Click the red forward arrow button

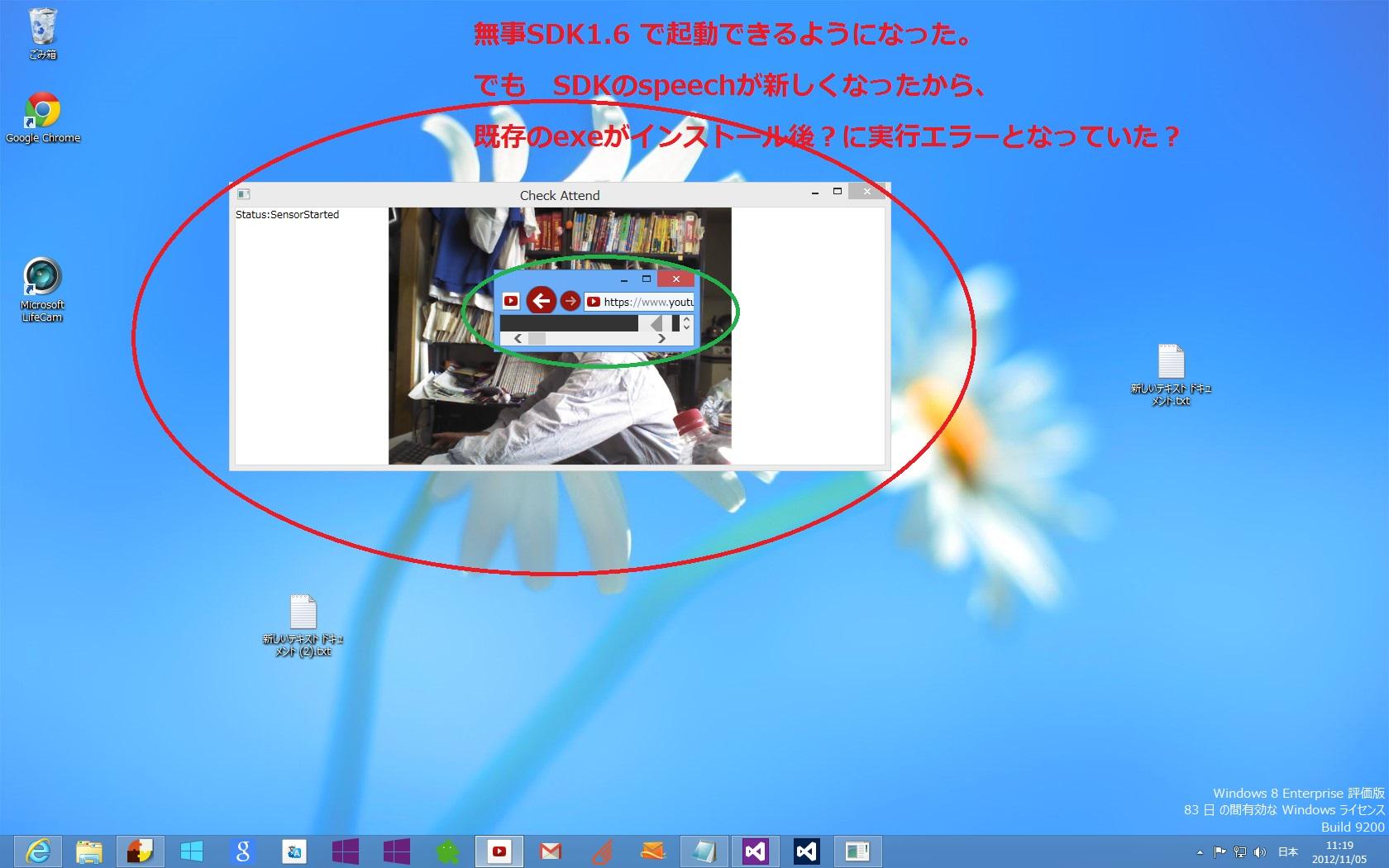570,302
